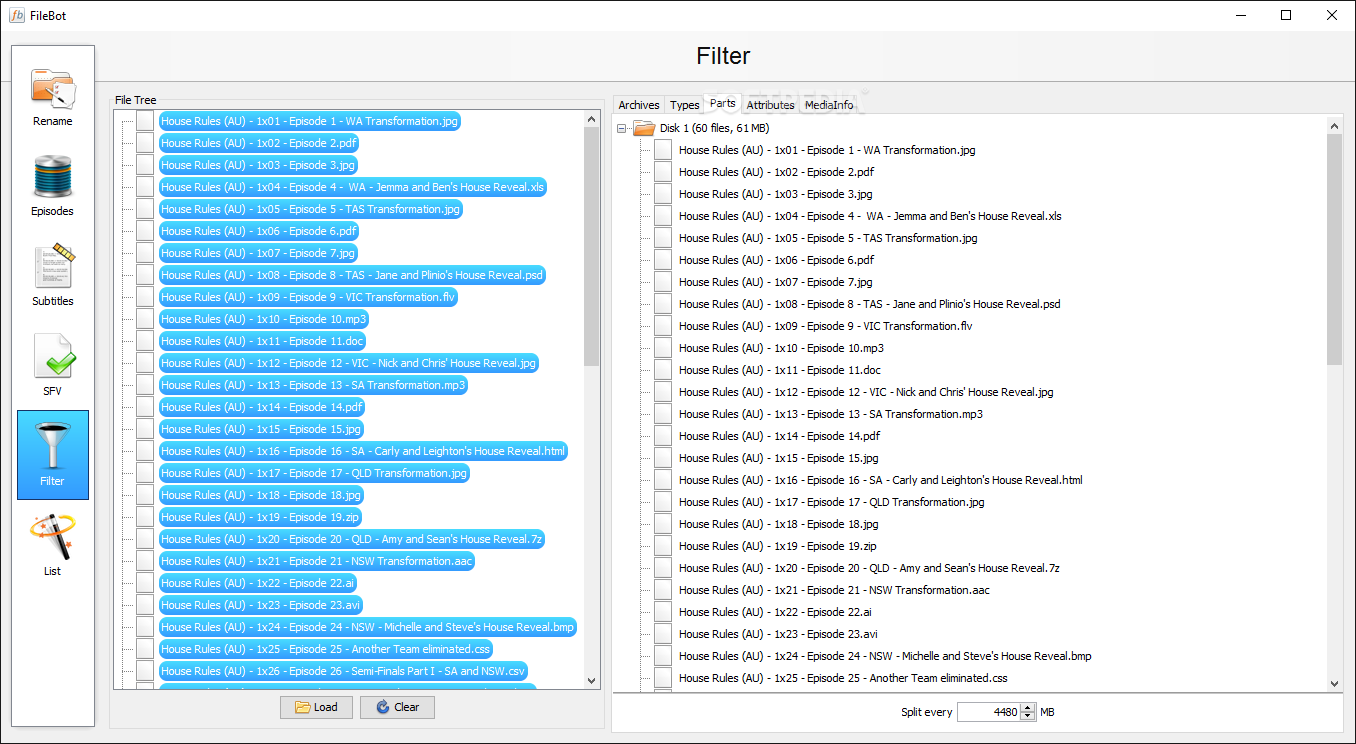
Task: Select 1x03 Episode 3.jpg in Parts tree
Action: (775, 194)
